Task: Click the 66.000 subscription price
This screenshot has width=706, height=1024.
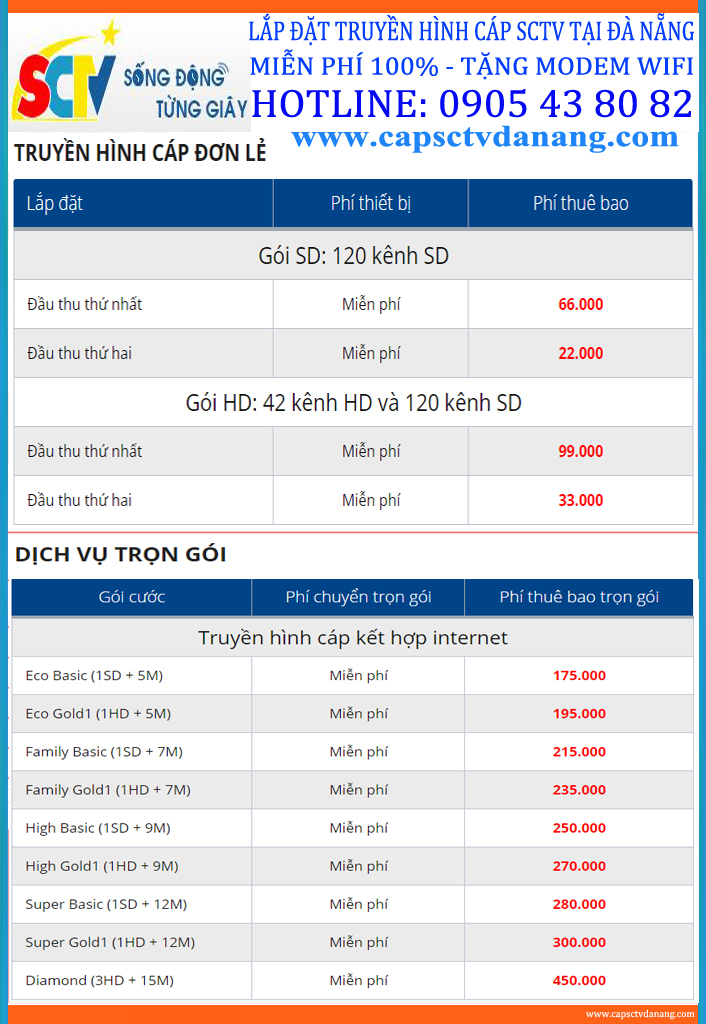Action: 581,304
